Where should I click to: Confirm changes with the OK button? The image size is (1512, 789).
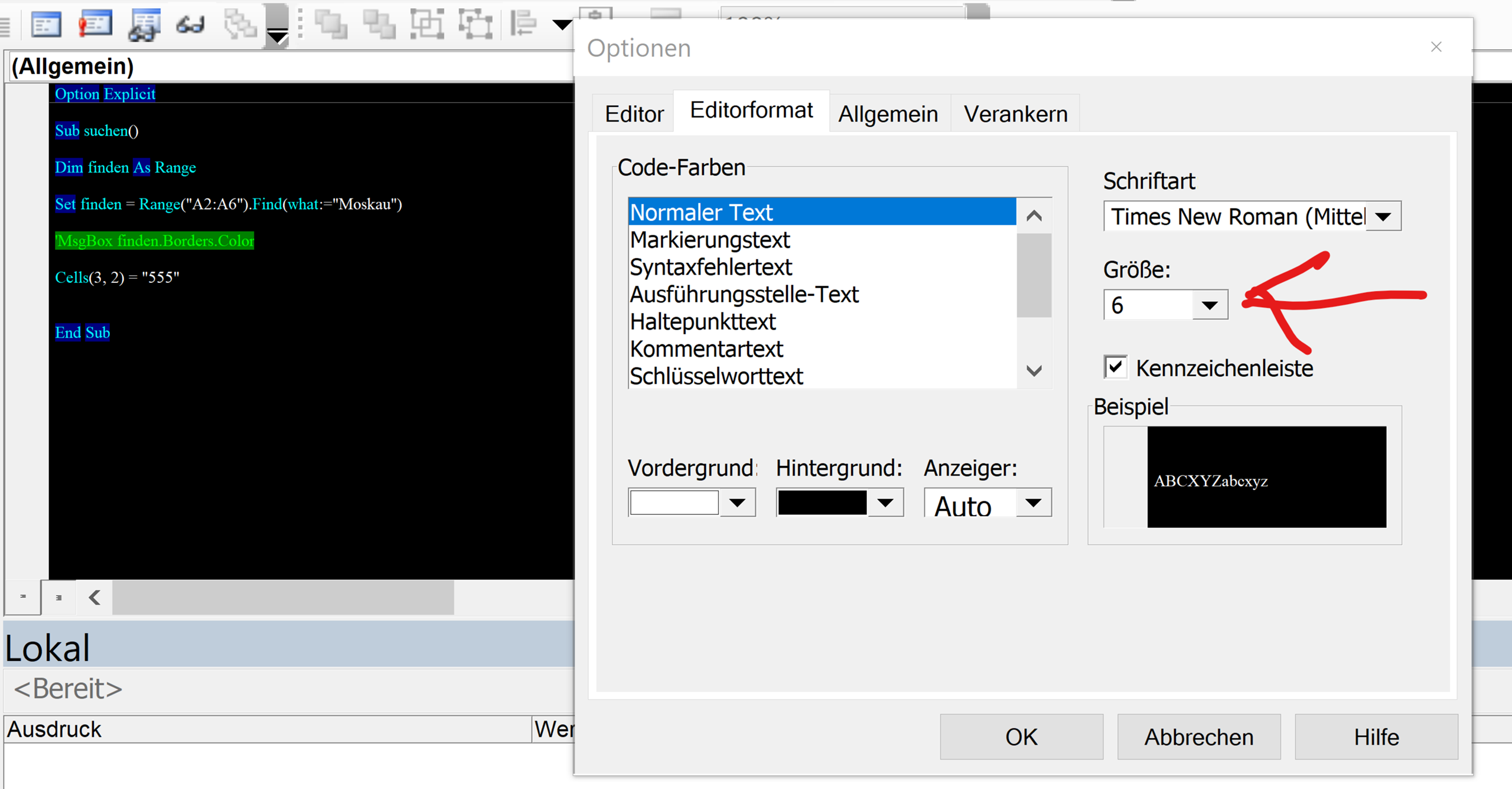click(1021, 736)
